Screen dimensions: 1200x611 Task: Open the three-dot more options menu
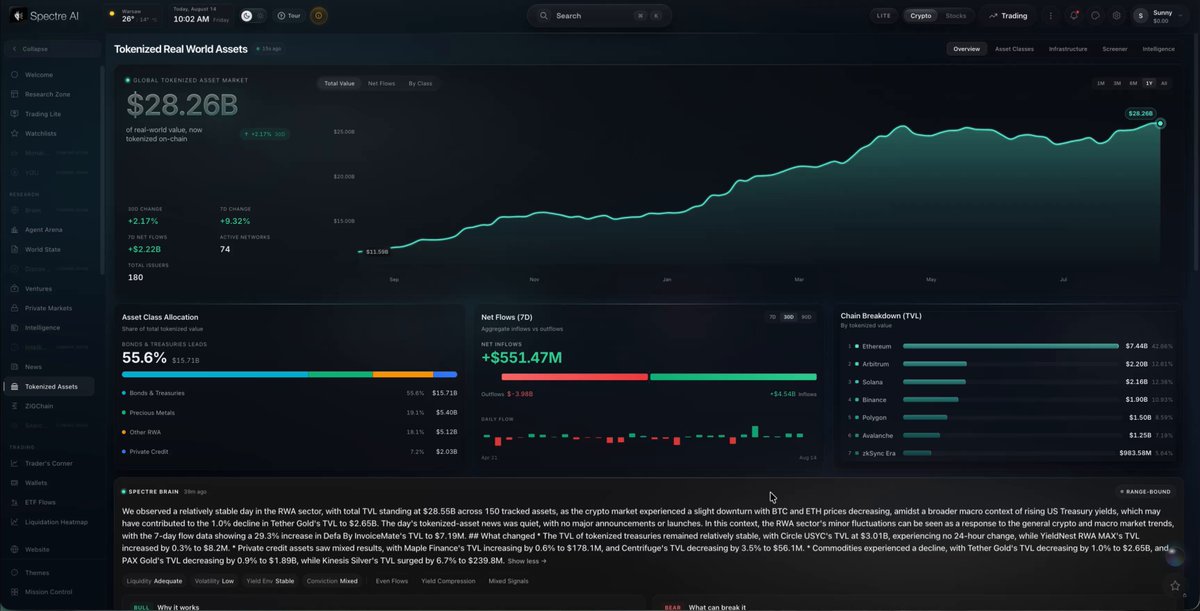tap(1050, 16)
